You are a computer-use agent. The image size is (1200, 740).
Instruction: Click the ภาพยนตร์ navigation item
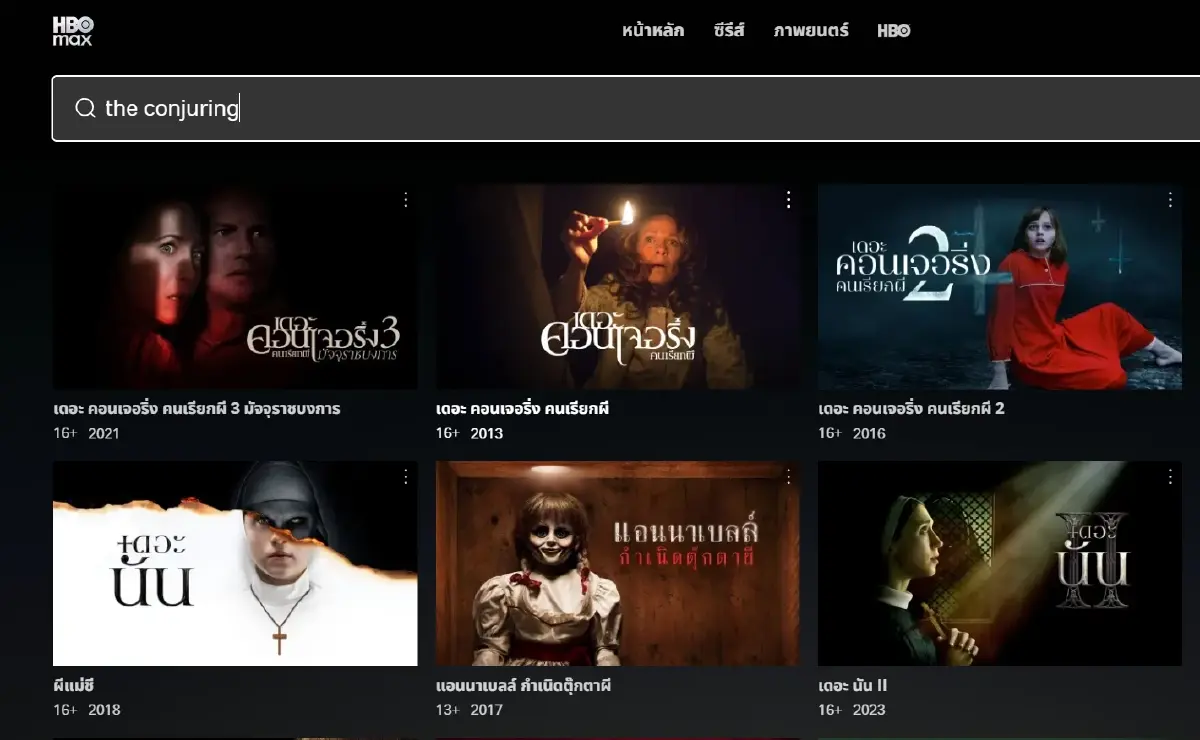(x=810, y=31)
